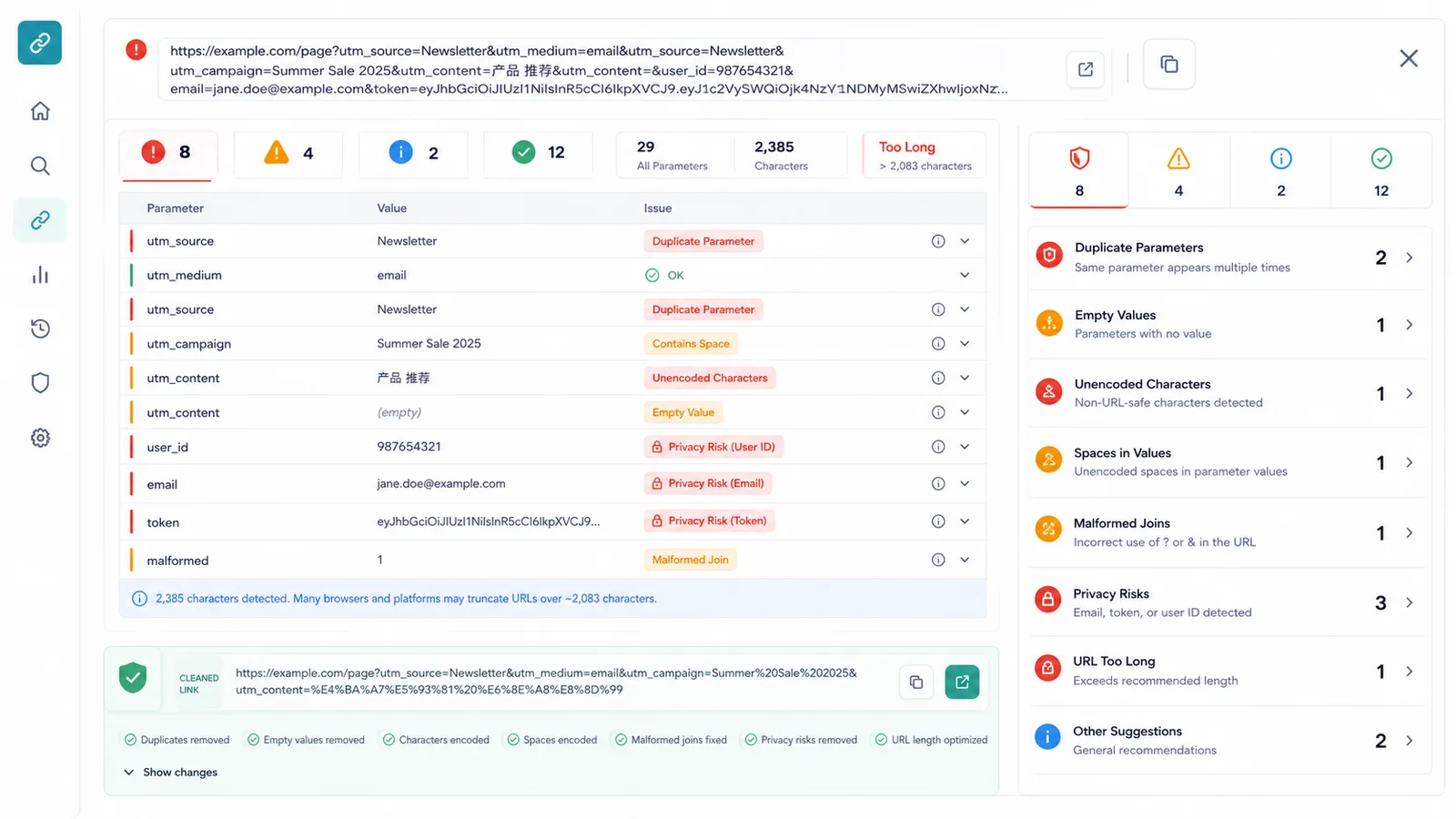Open cleaned link with green external icon

962,682
